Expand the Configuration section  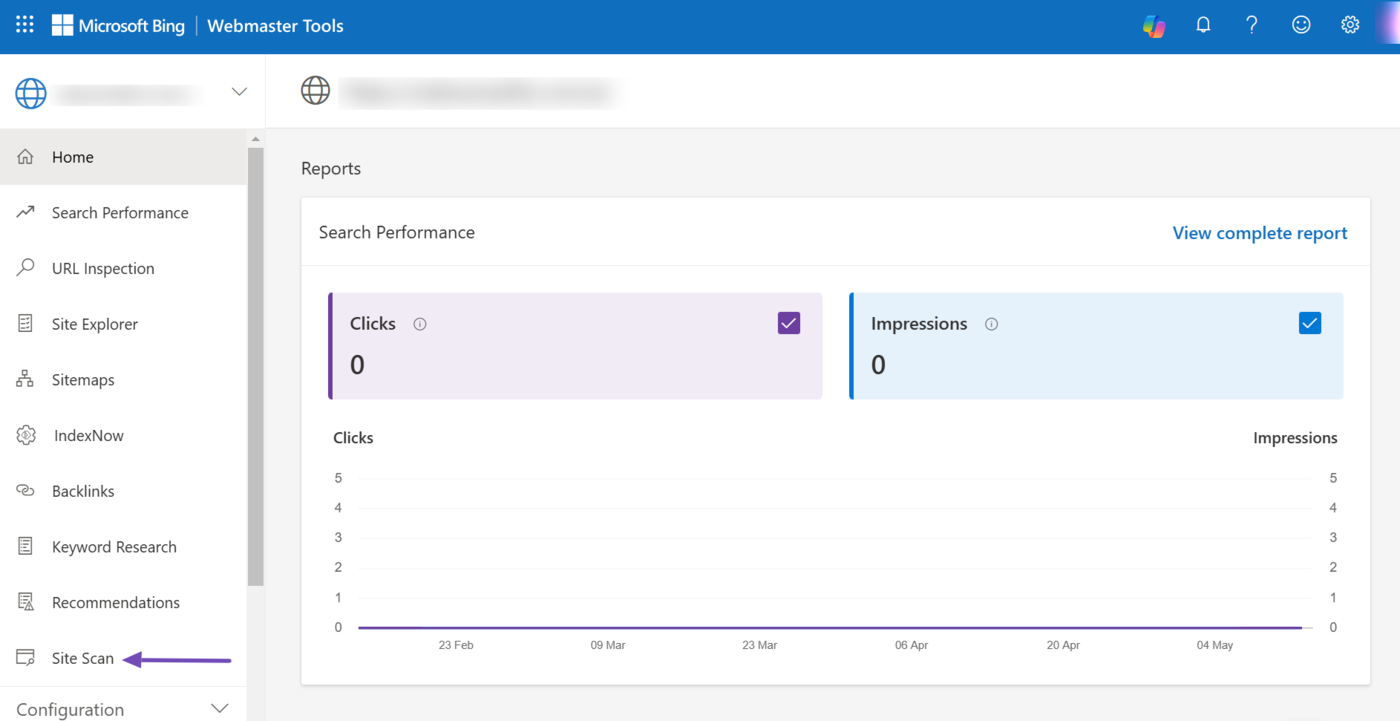220,709
